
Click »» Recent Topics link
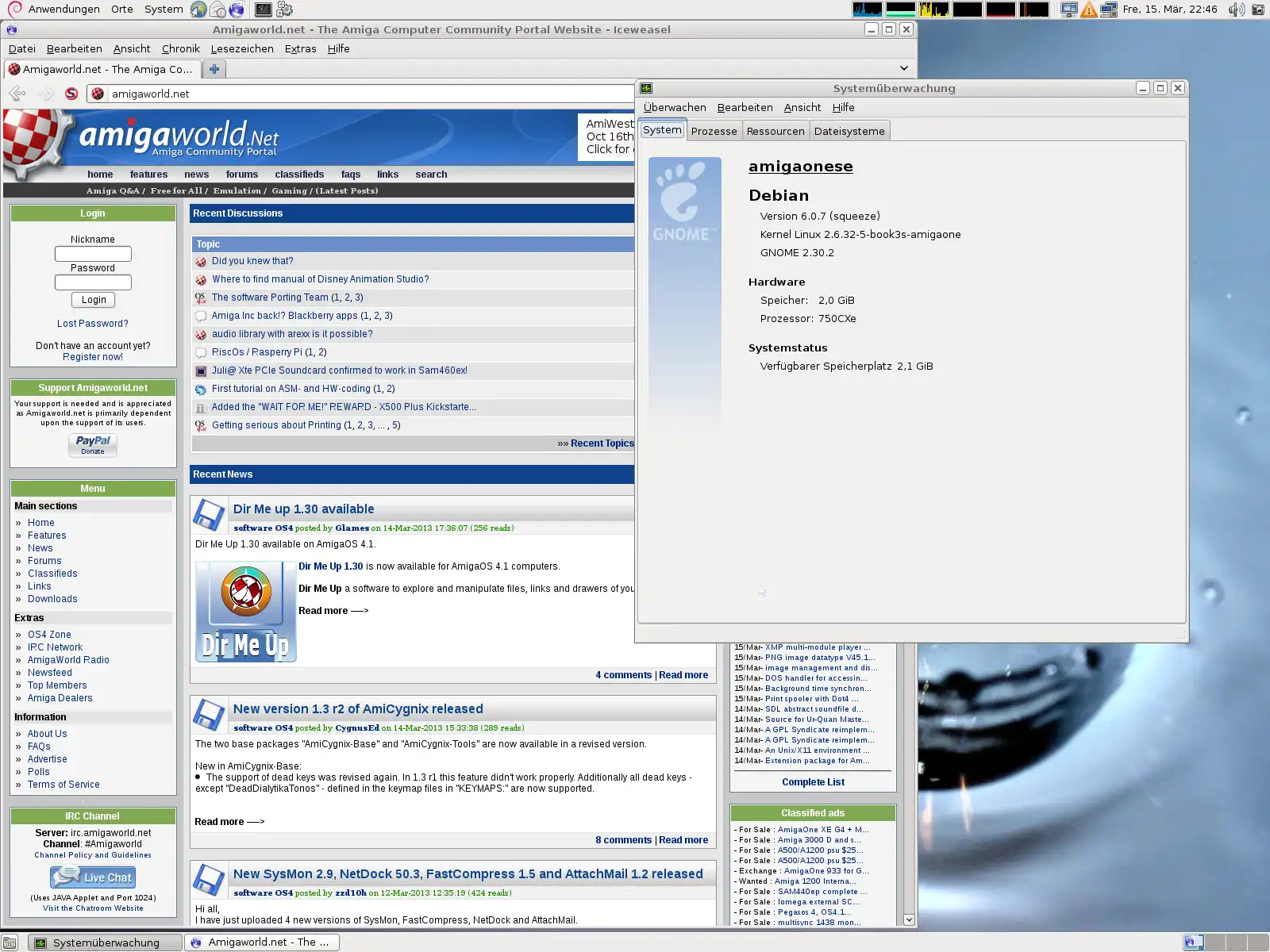[x=595, y=443]
